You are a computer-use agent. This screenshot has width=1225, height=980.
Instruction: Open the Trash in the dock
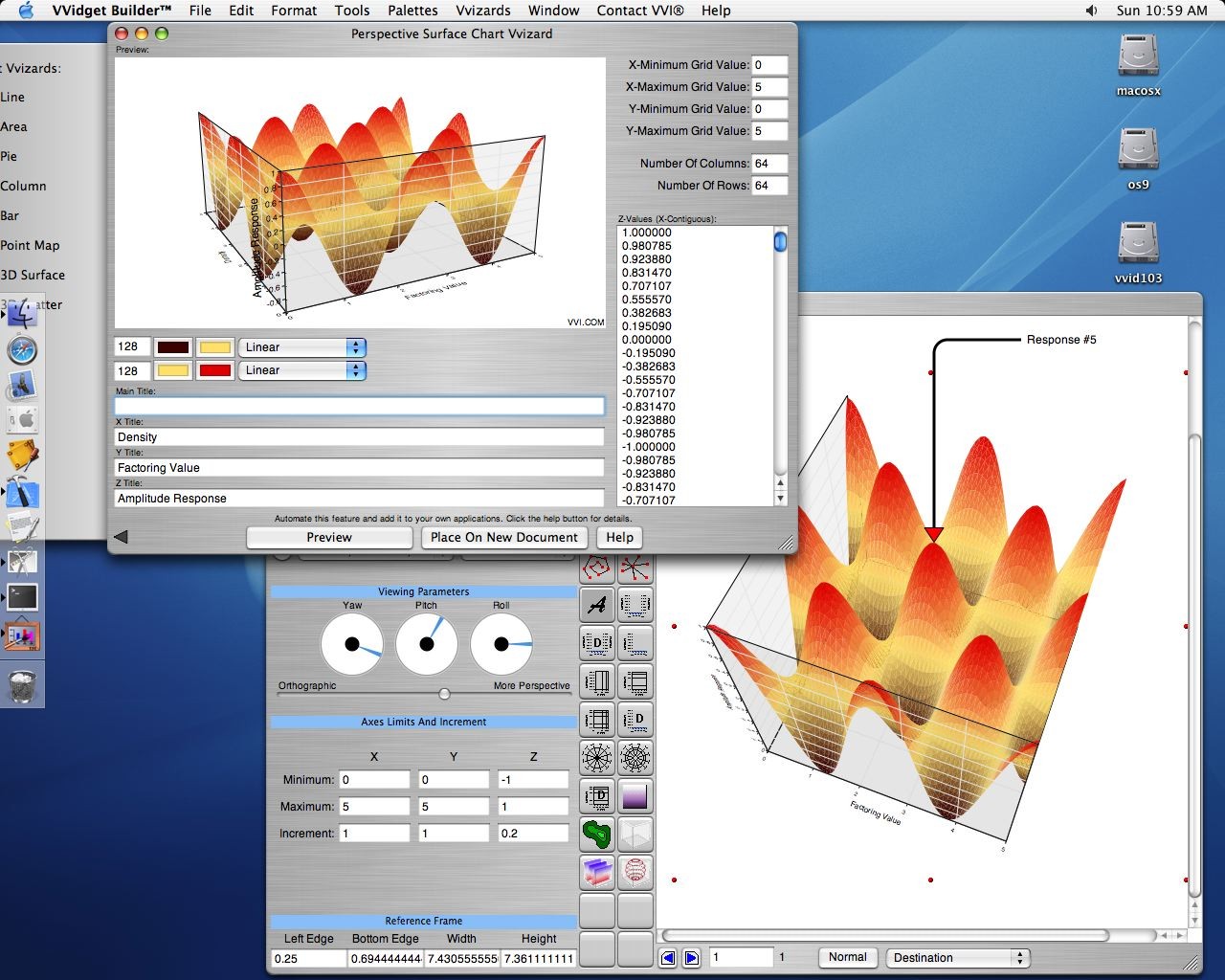point(23,685)
